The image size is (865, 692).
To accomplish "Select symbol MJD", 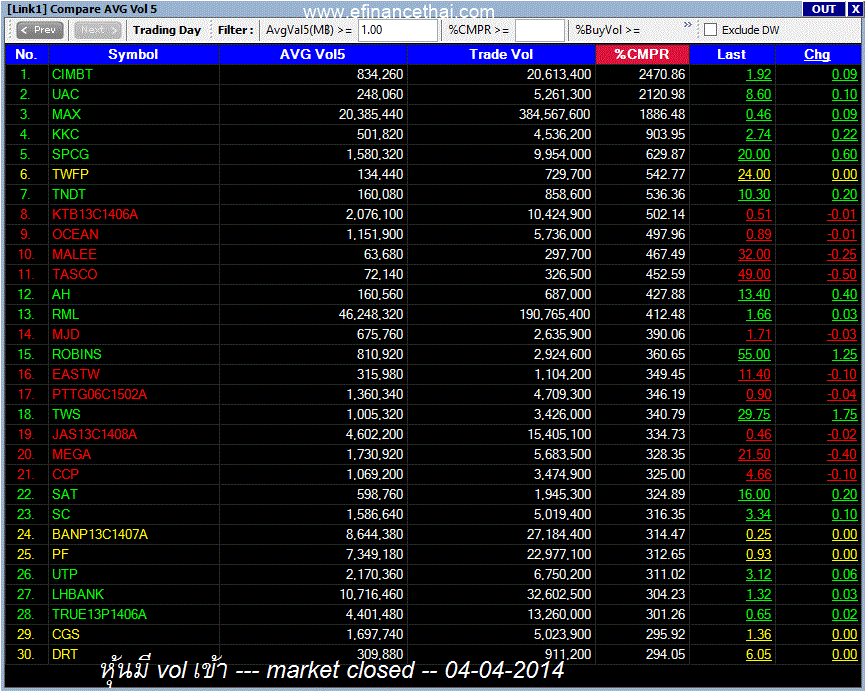I will click(x=66, y=334).
